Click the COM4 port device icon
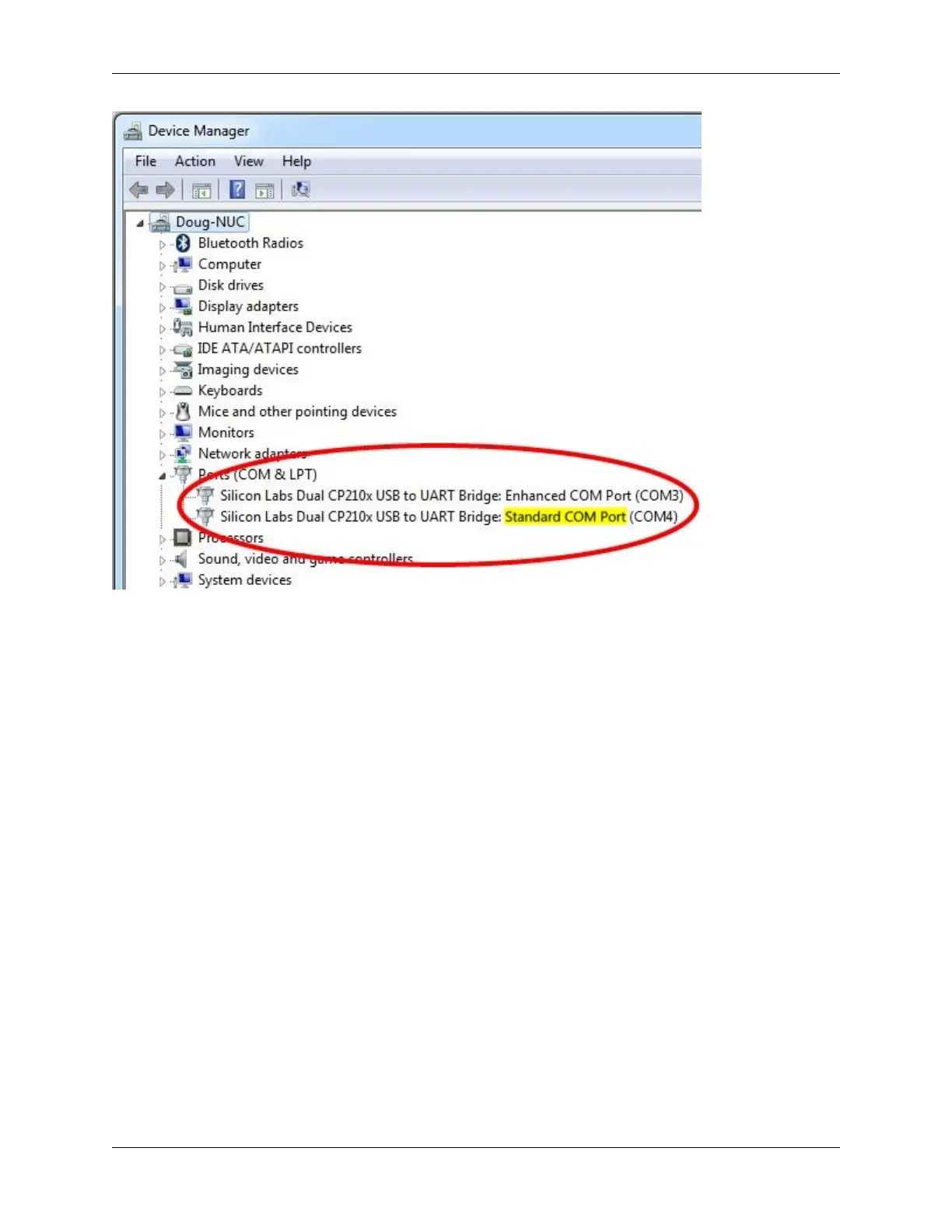952x1232 pixels. tap(205, 516)
